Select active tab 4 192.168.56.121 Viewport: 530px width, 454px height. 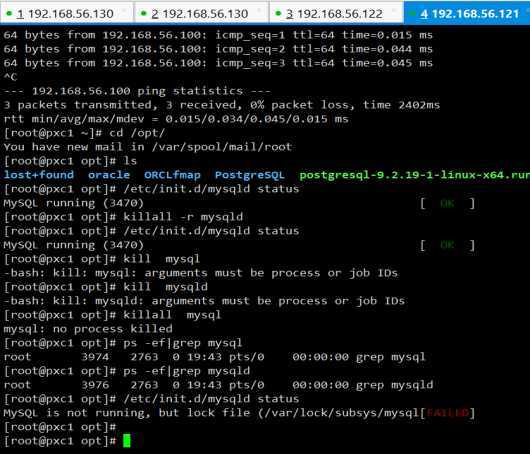tap(467, 14)
